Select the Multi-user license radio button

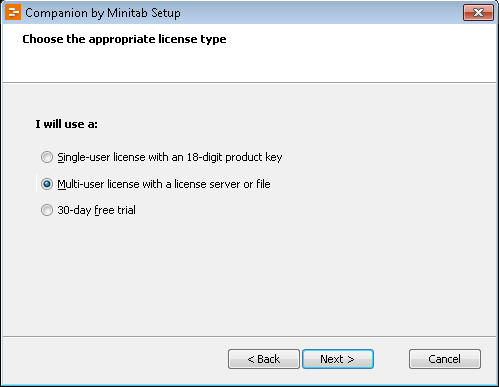47,184
